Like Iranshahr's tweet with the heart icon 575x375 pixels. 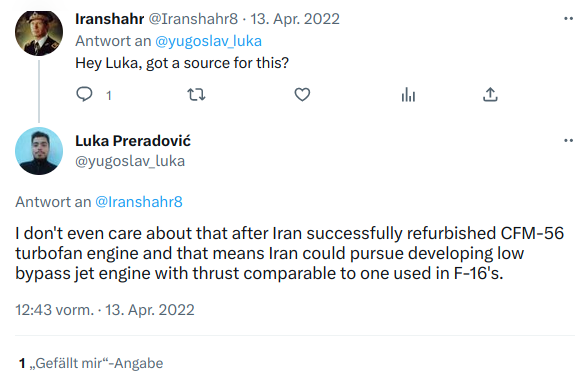click(x=302, y=95)
